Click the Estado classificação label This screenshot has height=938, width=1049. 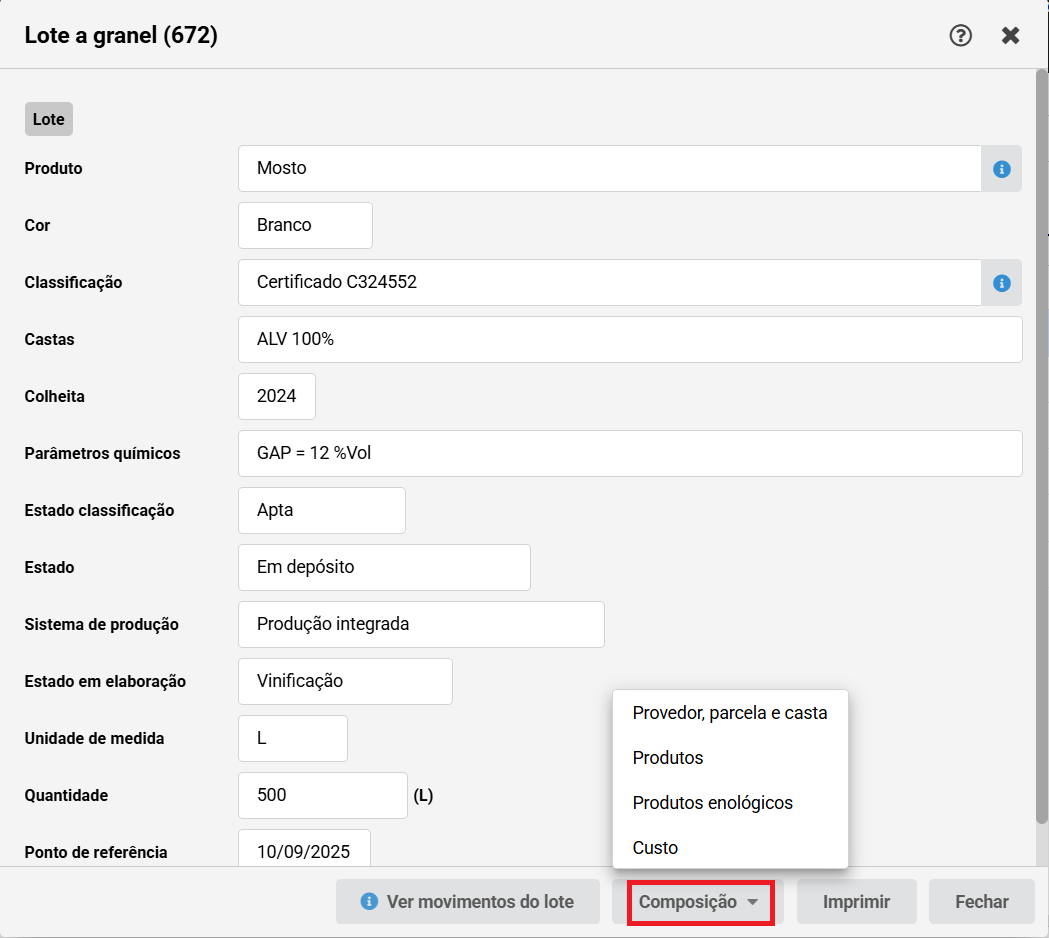(x=99, y=510)
